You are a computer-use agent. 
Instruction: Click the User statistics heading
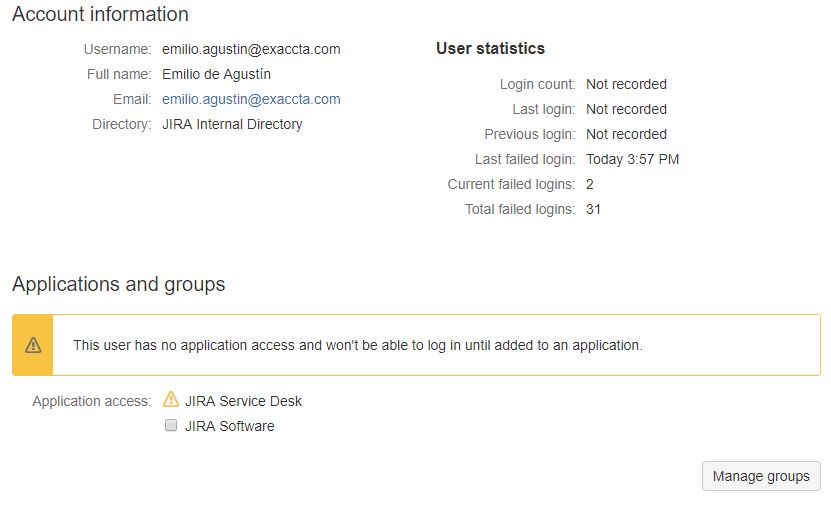[x=490, y=49]
